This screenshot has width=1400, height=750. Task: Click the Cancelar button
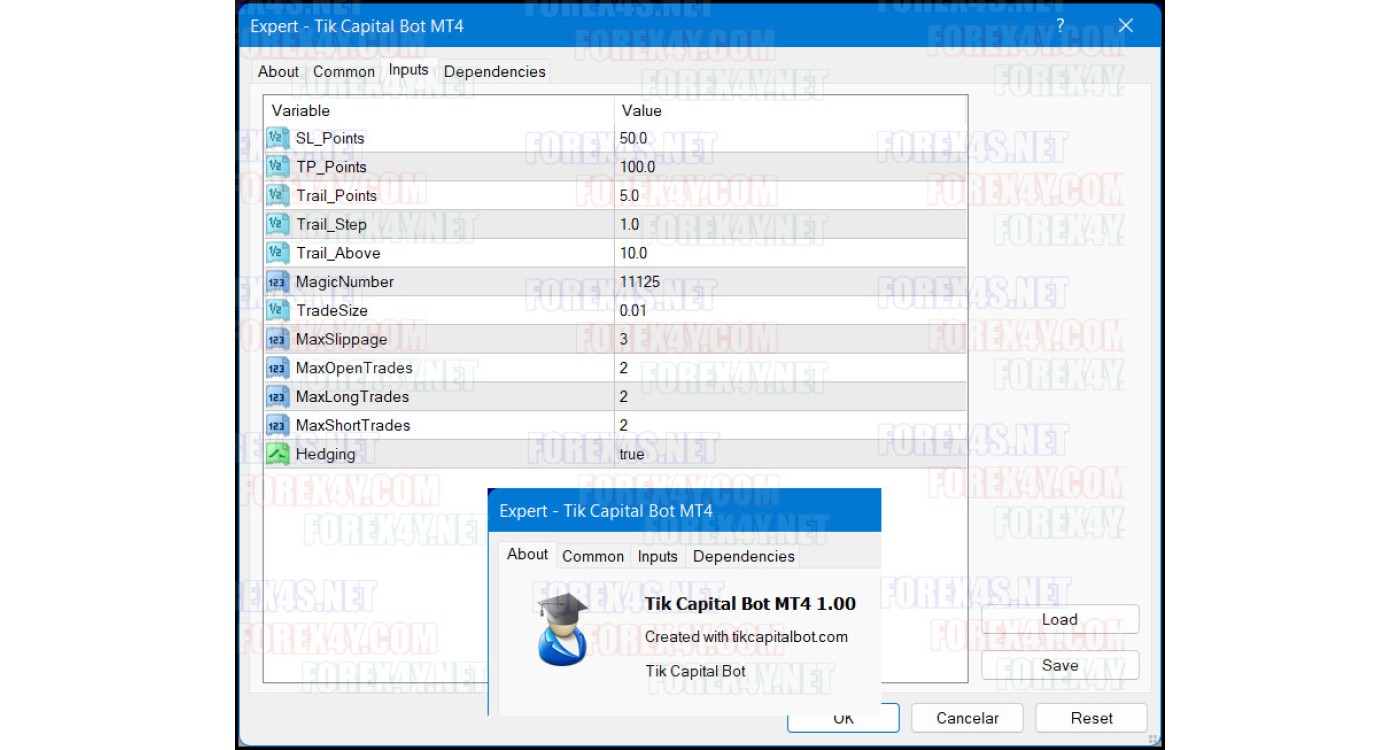click(x=967, y=718)
